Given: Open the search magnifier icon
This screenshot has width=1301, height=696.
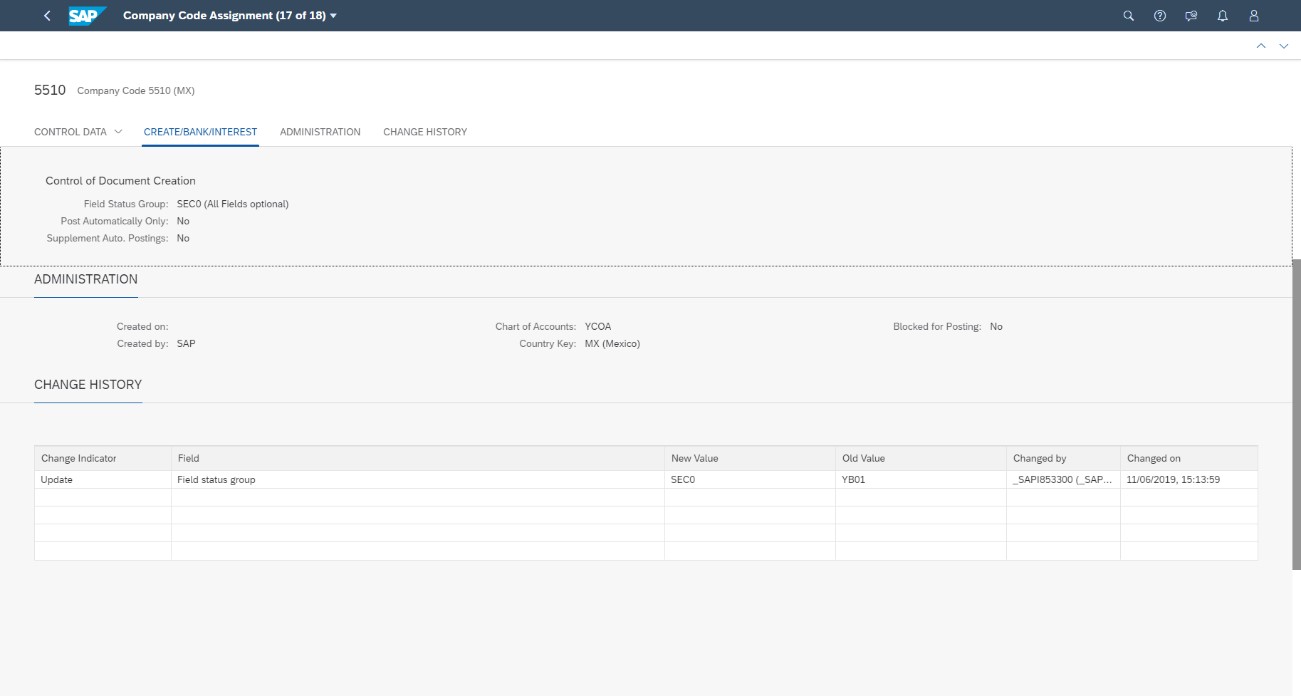Looking at the screenshot, I should point(1129,16).
